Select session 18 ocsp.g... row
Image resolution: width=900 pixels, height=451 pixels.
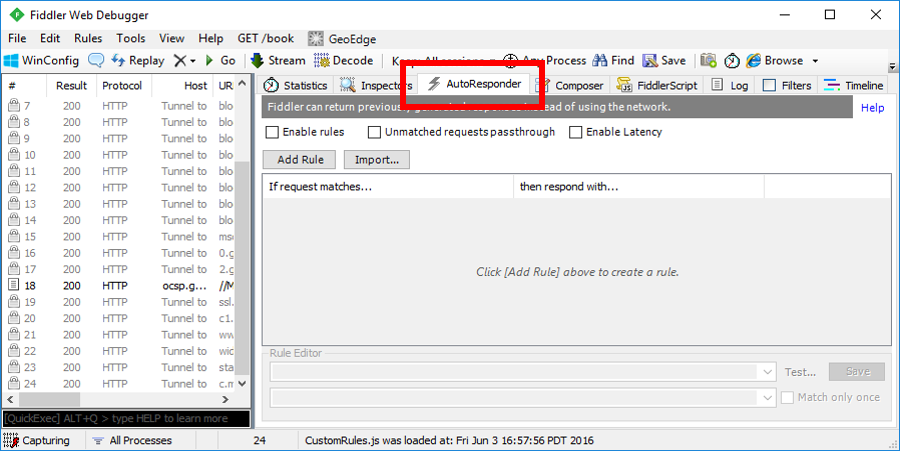tap(120, 286)
